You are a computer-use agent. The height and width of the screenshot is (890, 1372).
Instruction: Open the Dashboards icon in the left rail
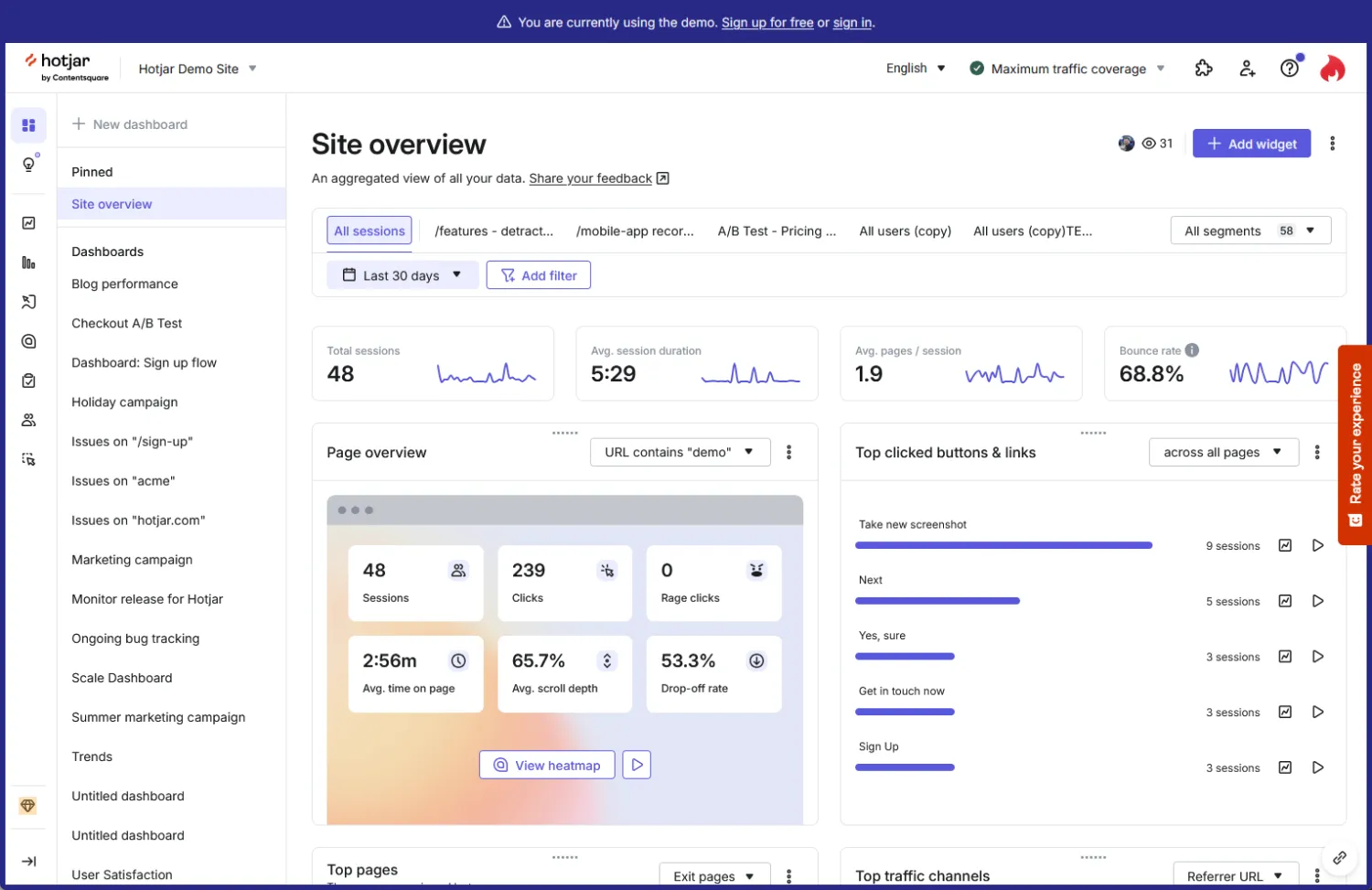point(28,125)
